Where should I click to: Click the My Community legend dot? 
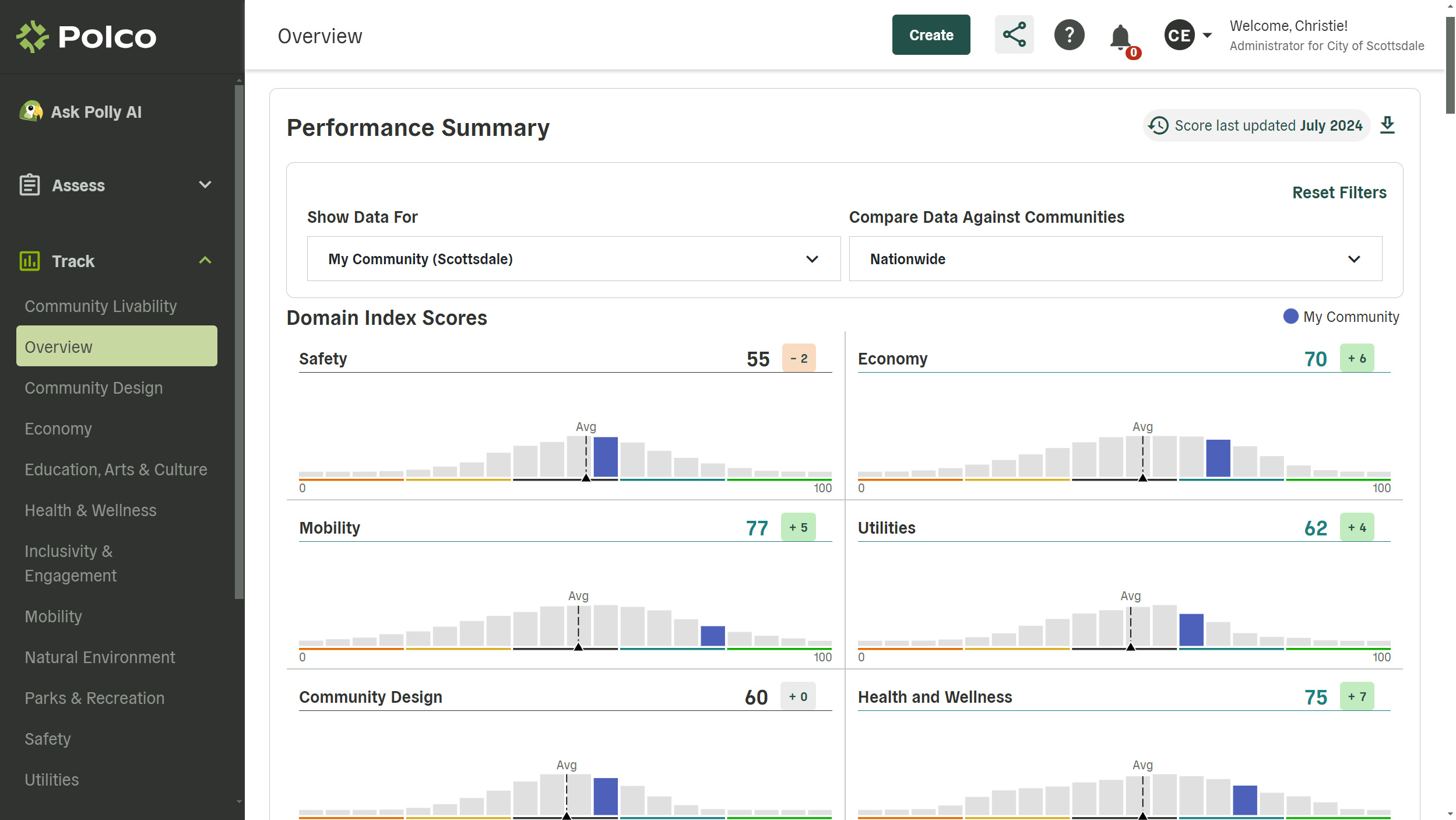tap(1290, 316)
